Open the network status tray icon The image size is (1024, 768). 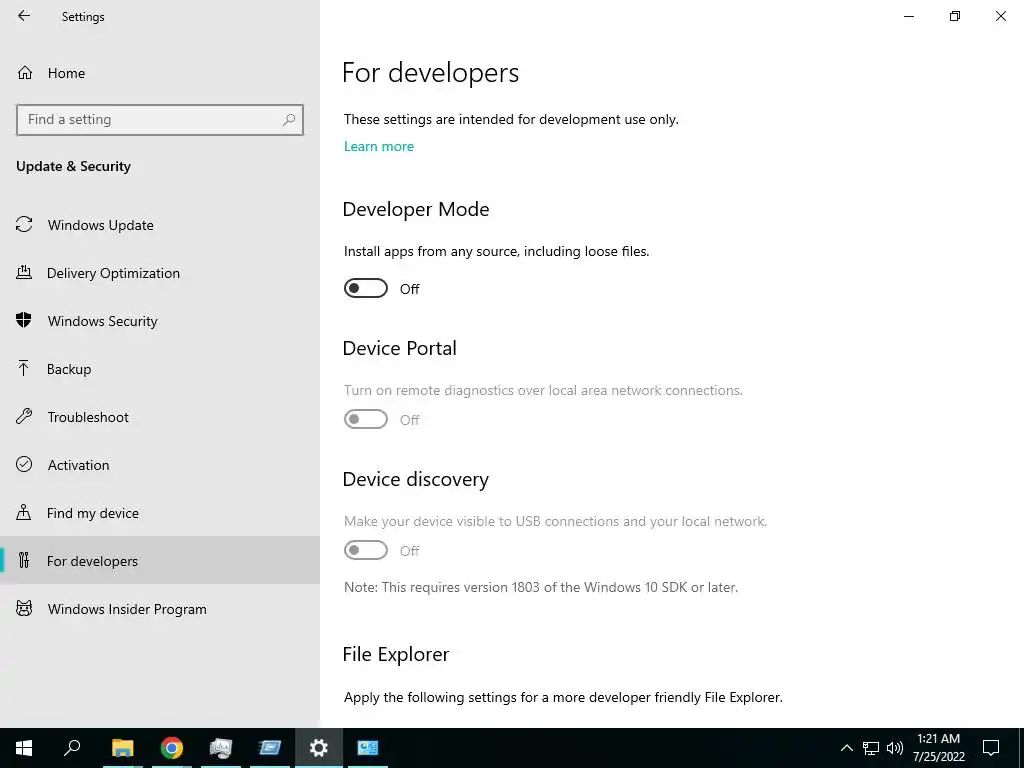(x=871, y=748)
